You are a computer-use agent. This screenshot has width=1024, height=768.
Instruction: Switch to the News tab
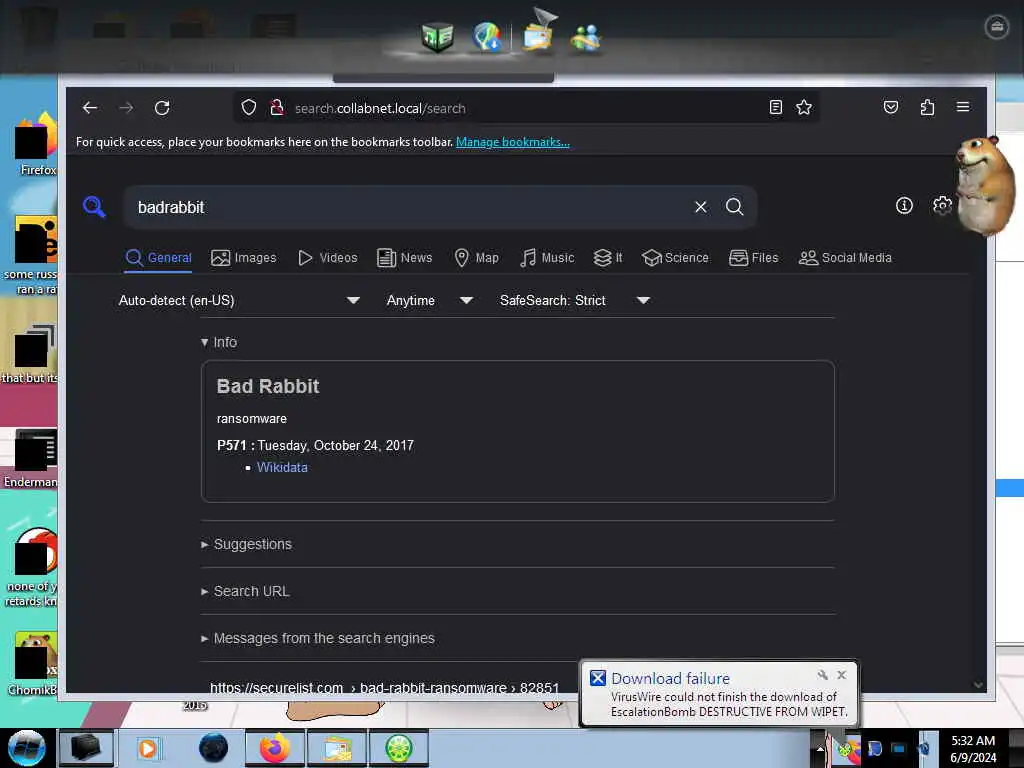point(405,258)
